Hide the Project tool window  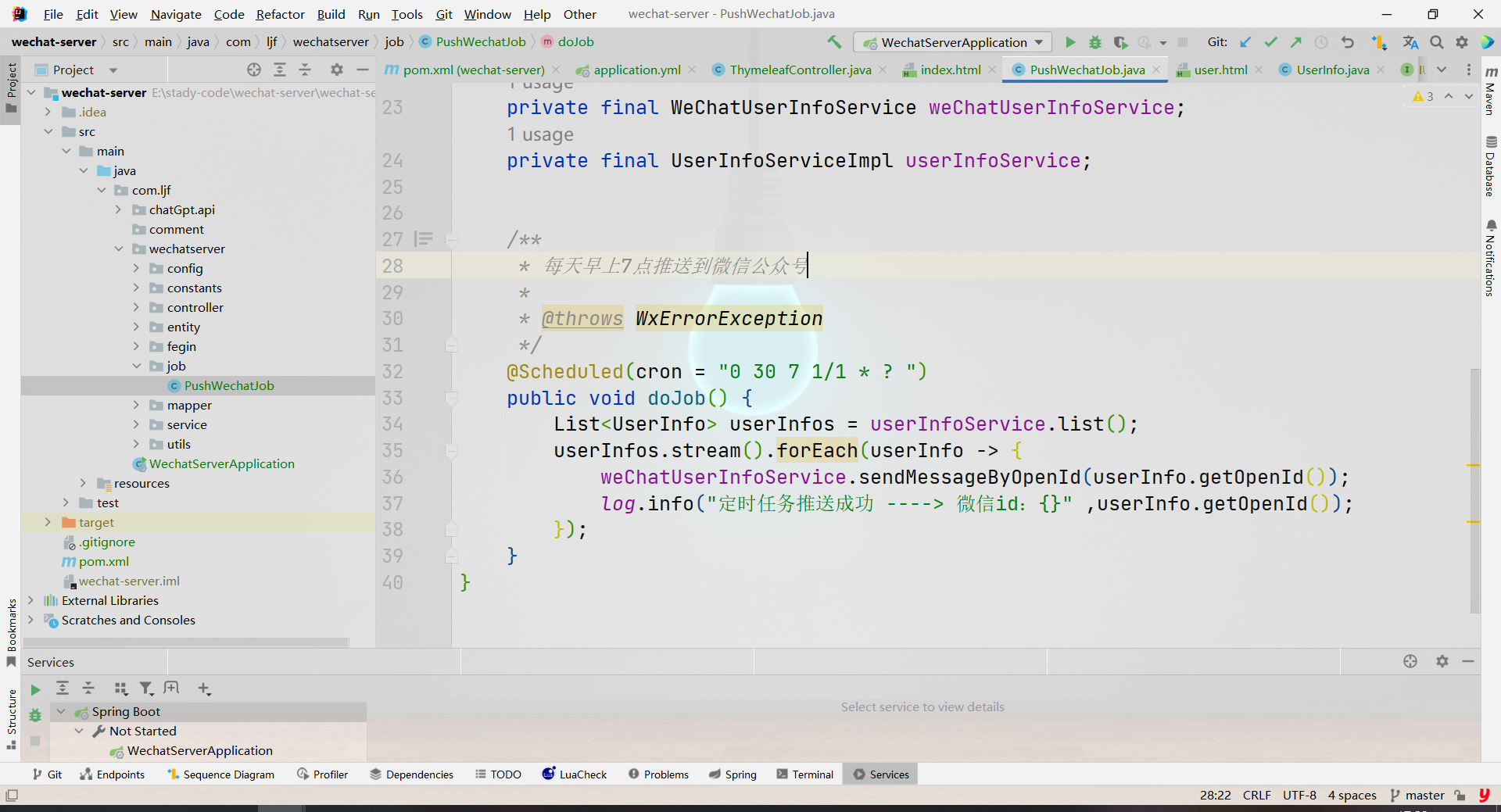362,70
